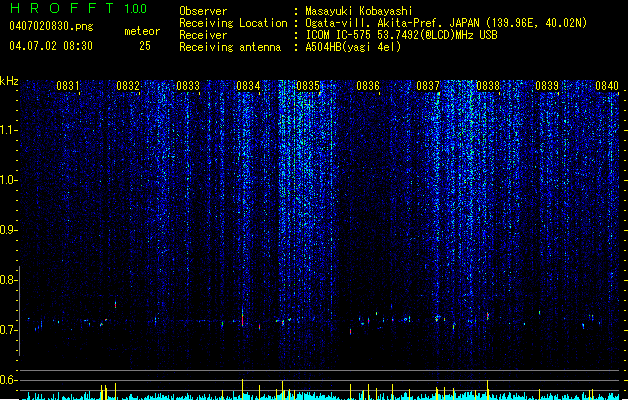Click the 0.6 frequency axis label
629x400 pixels.
pos(8,380)
